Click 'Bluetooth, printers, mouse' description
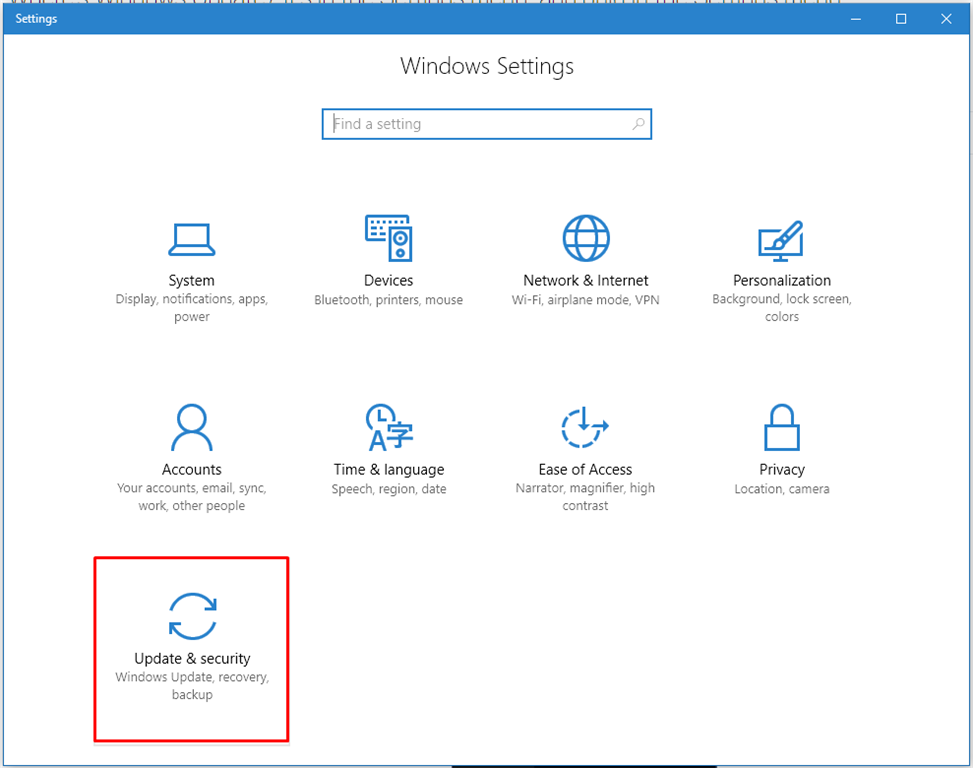This screenshot has width=973, height=768. [388, 300]
